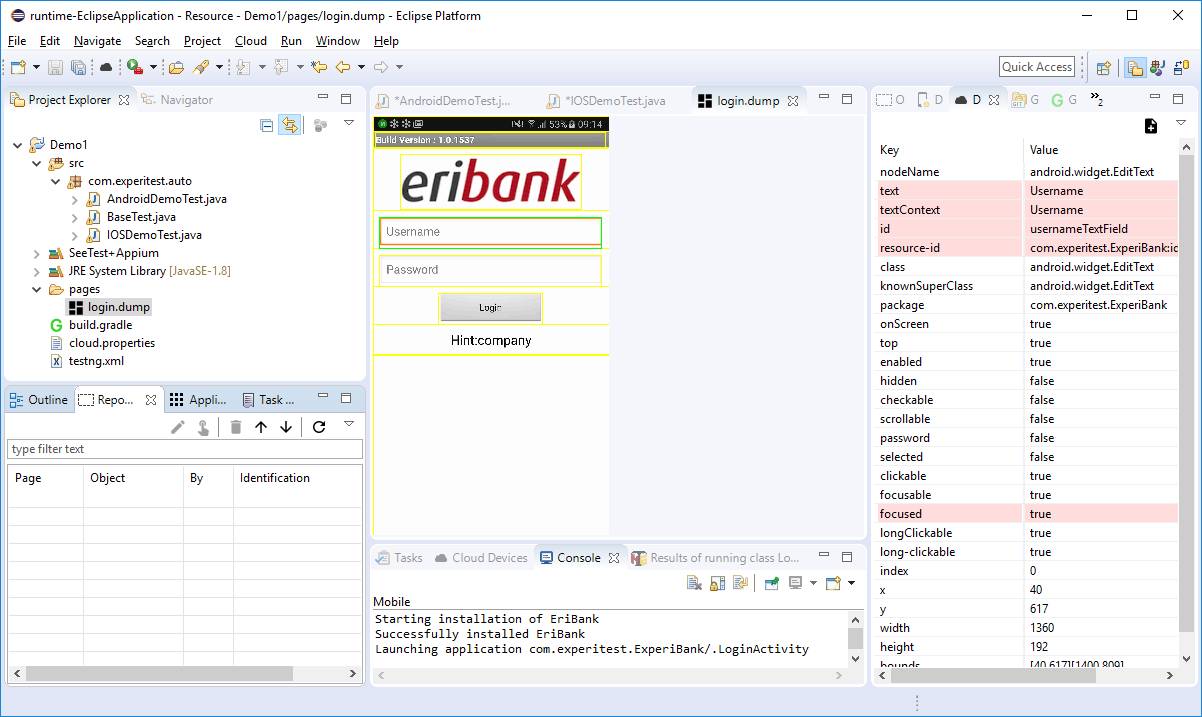
Task: Click the Password field in dump preview
Action: pyautogui.click(x=490, y=270)
